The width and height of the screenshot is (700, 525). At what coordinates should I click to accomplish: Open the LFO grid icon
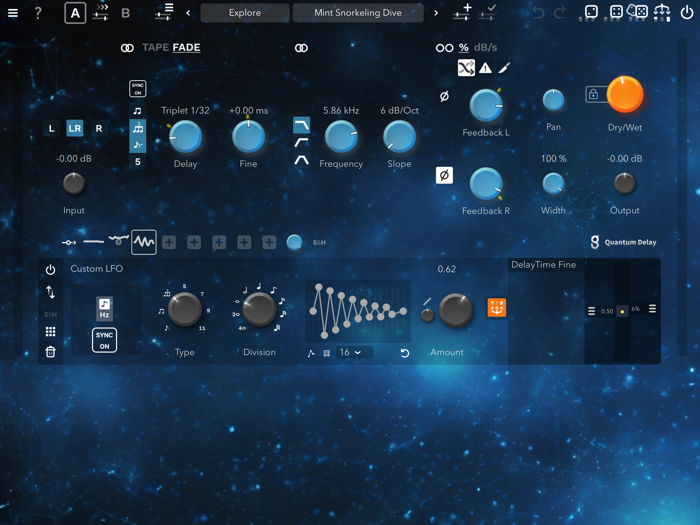(x=50, y=332)
